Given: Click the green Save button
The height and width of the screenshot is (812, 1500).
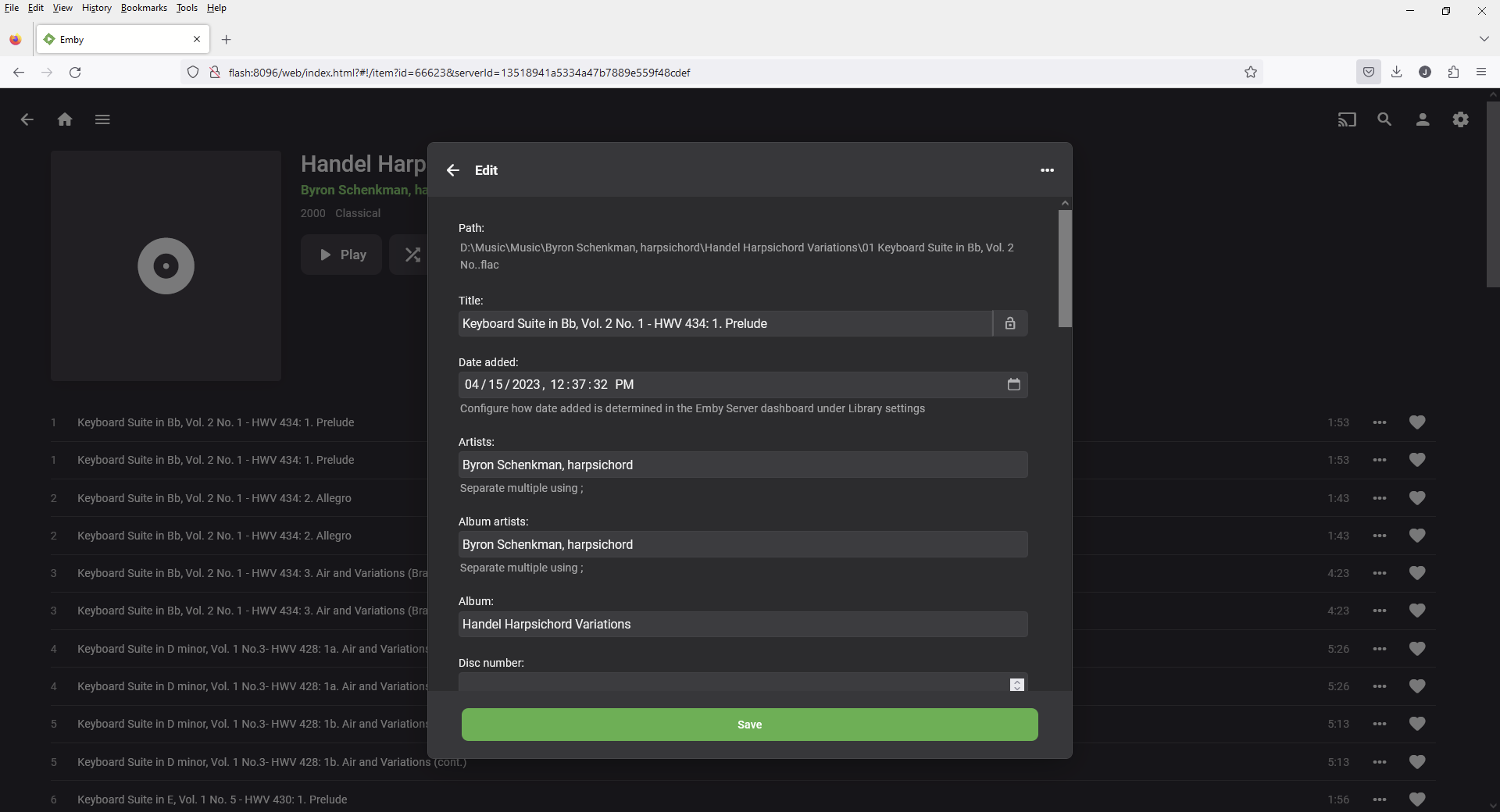Looking at the screenshot, I should point(749,725).
